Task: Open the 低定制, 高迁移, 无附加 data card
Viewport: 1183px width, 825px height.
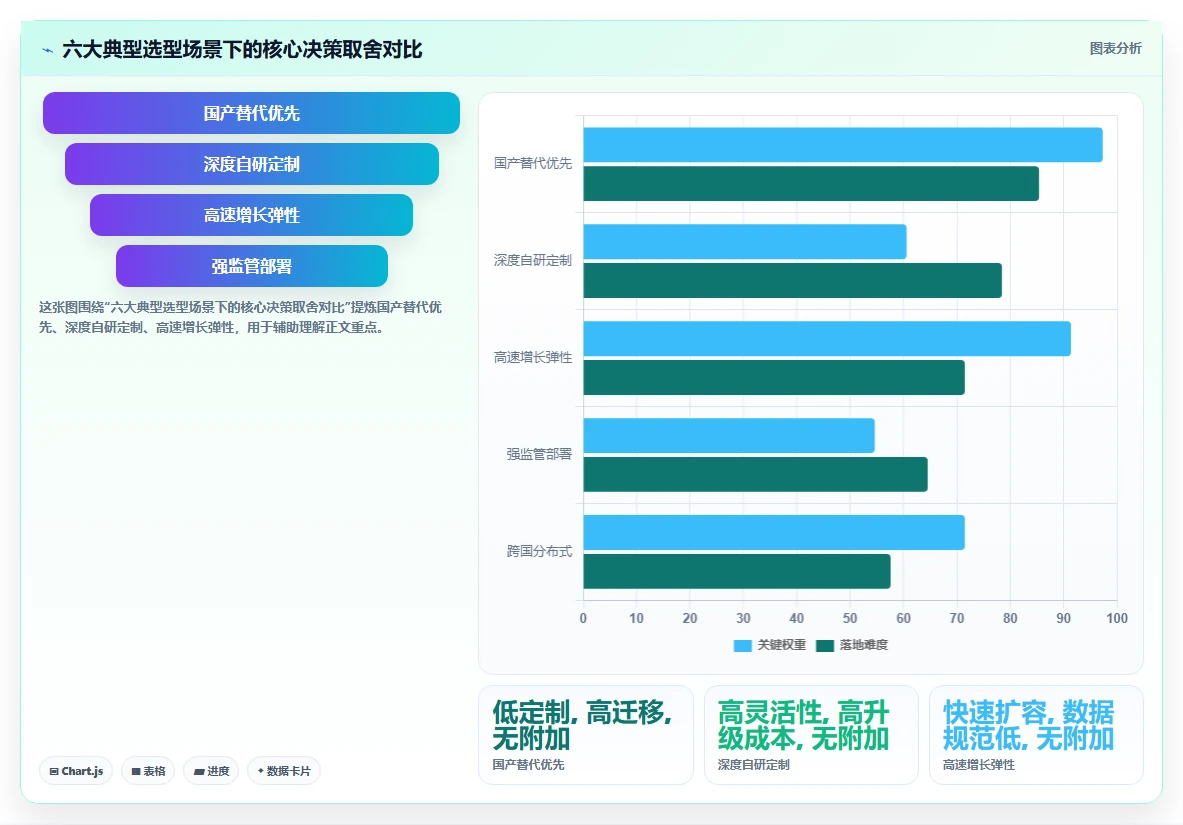Action: [x=585, y=734]
